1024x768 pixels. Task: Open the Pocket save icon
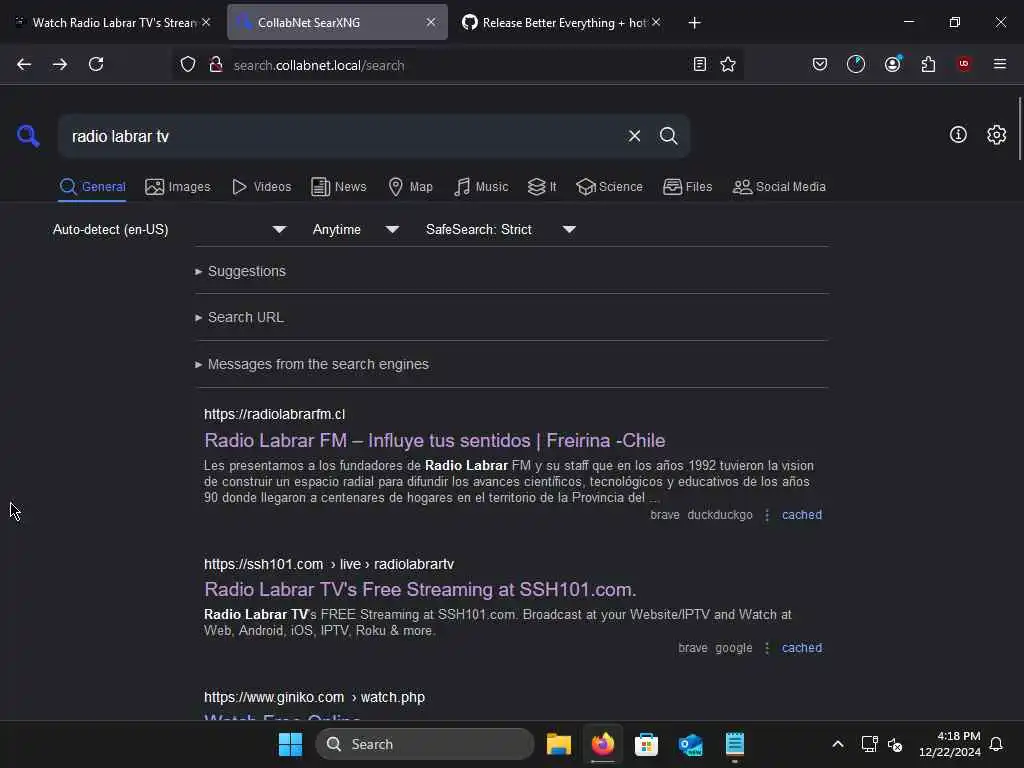[820, 64]
